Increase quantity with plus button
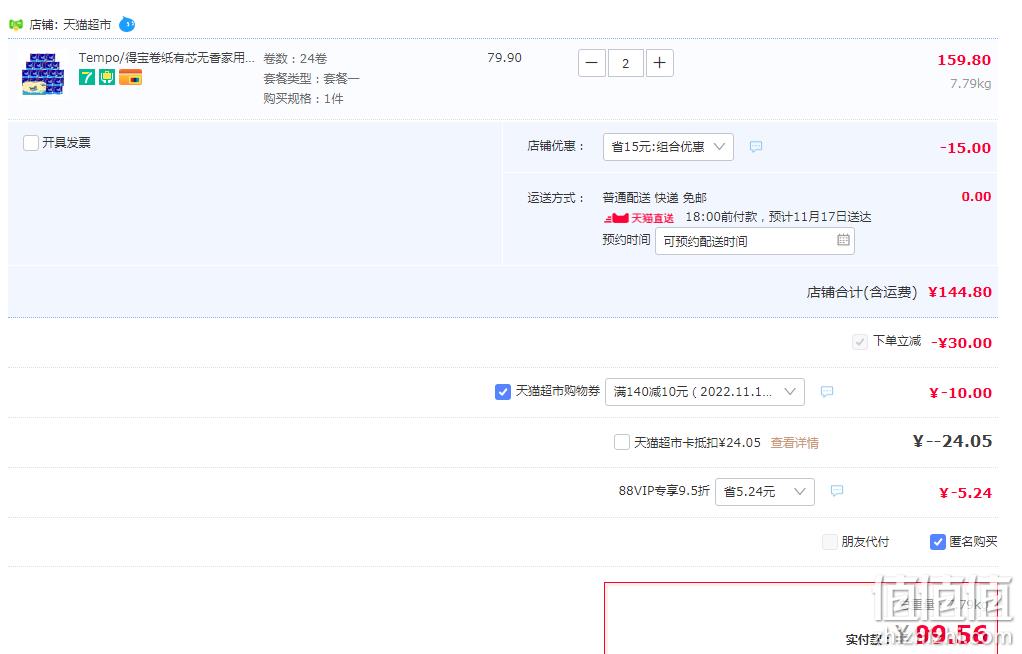 pyautogui.click(x=660, y=63)
